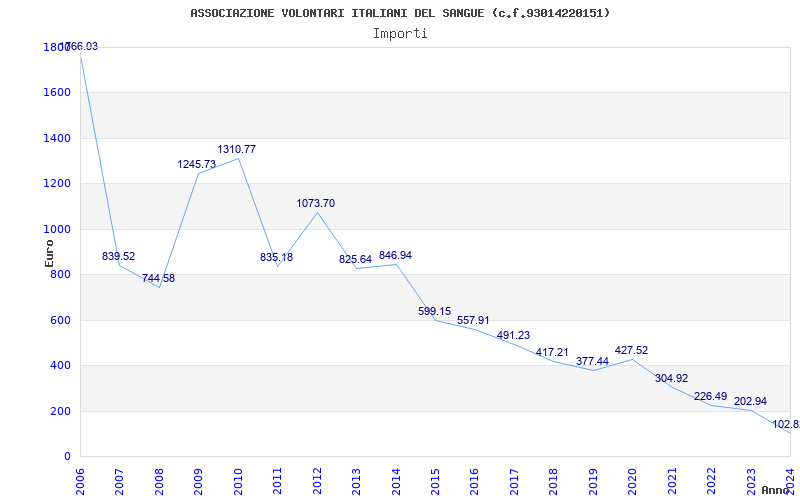Click the 2023 year axis label

751,480
